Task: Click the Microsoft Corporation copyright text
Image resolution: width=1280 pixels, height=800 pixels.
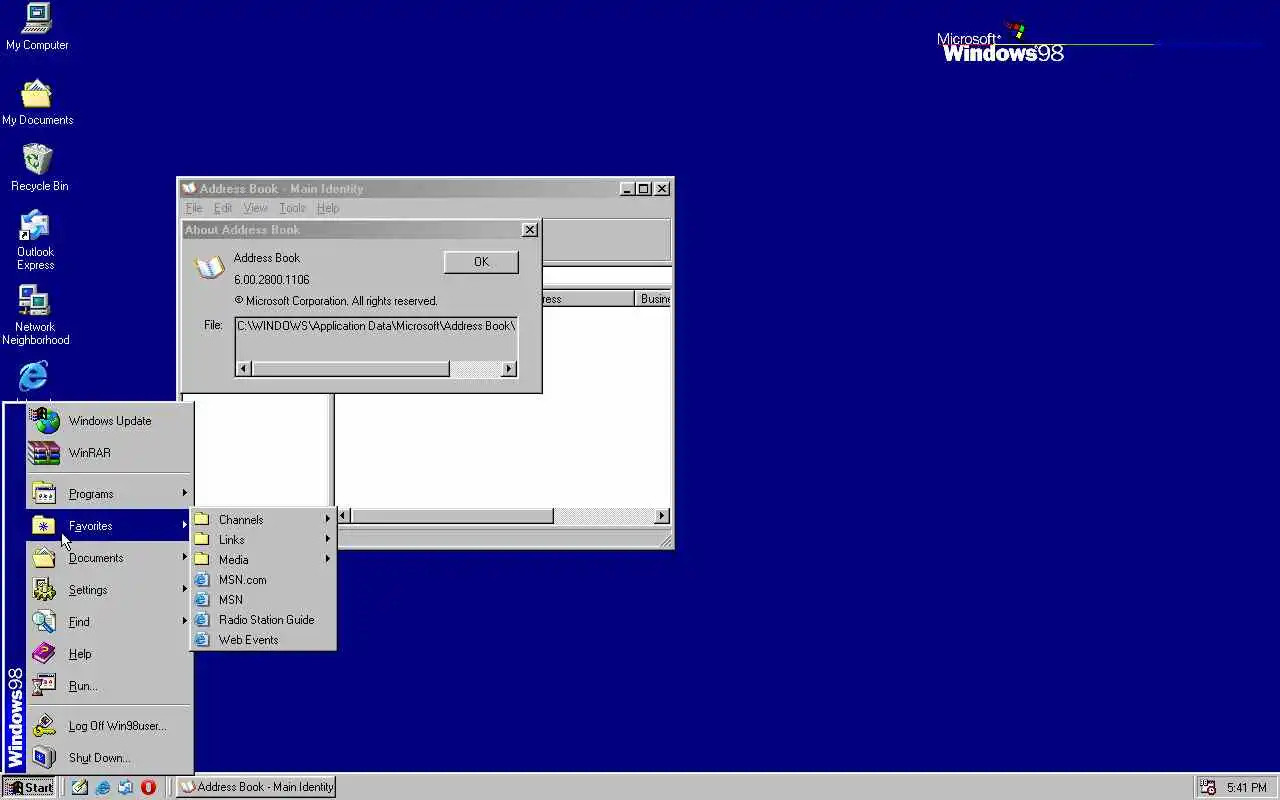Action: pyautogui.click(x=336, y=301)
